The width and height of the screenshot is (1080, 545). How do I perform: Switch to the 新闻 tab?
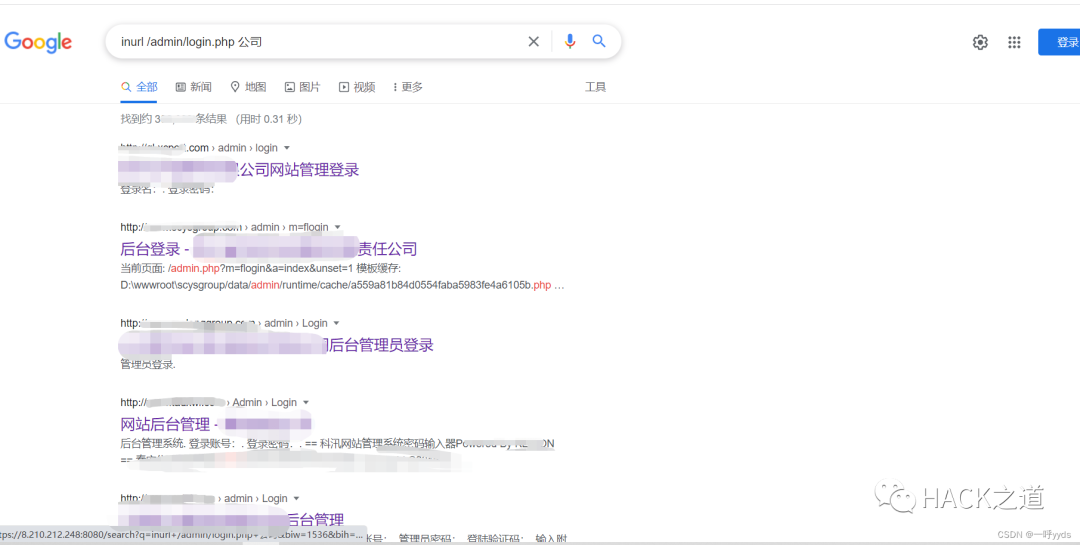(x=194, y=87)
